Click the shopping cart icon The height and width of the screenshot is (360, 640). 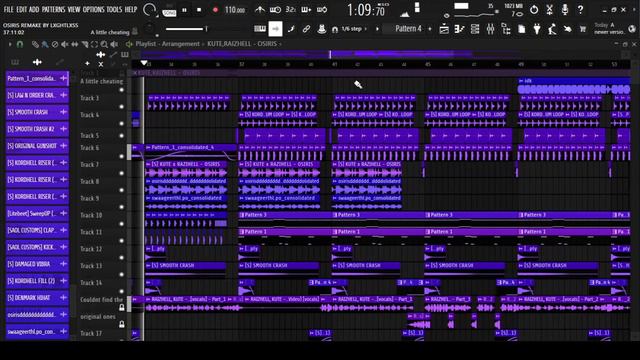coord(582,29)
